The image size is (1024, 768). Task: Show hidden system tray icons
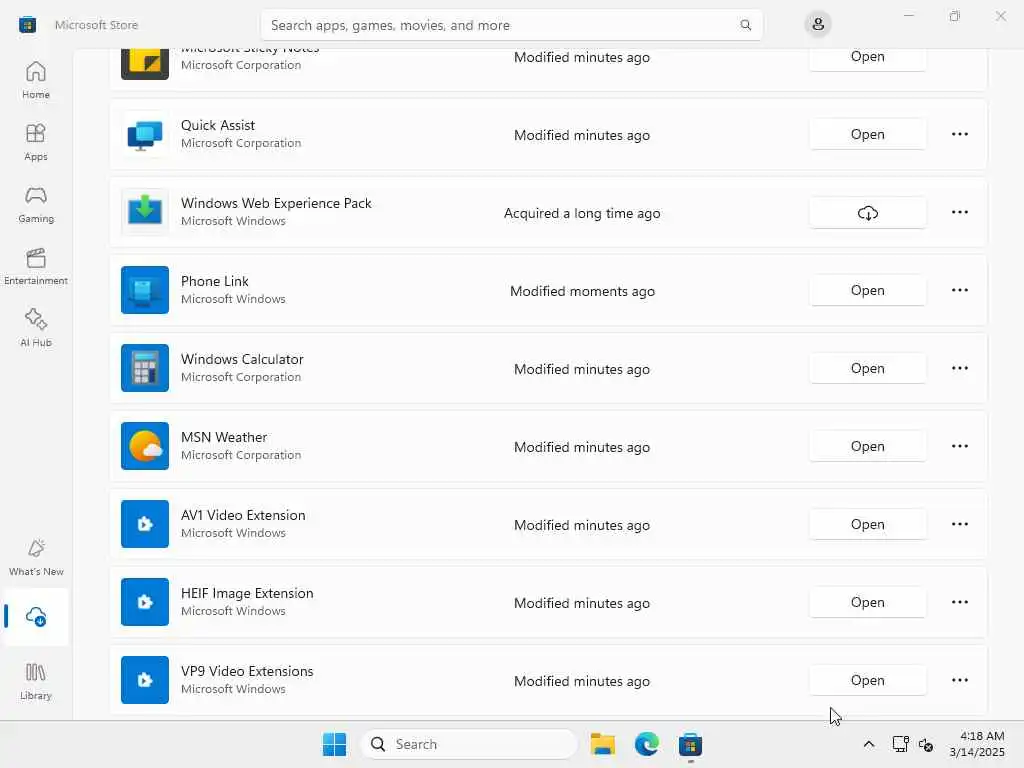[869, 744]
